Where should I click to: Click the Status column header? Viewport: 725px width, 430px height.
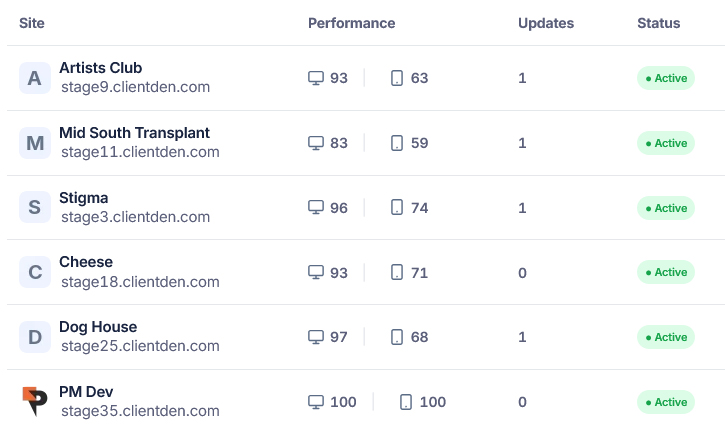coord(658,23)
